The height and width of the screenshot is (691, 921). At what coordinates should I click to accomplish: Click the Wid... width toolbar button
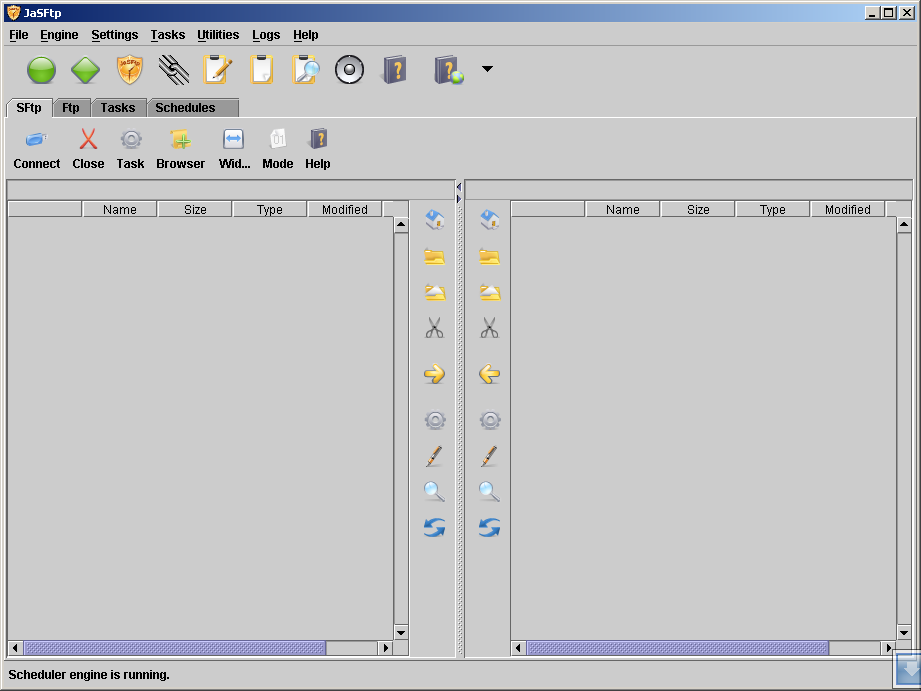(234, 150)
